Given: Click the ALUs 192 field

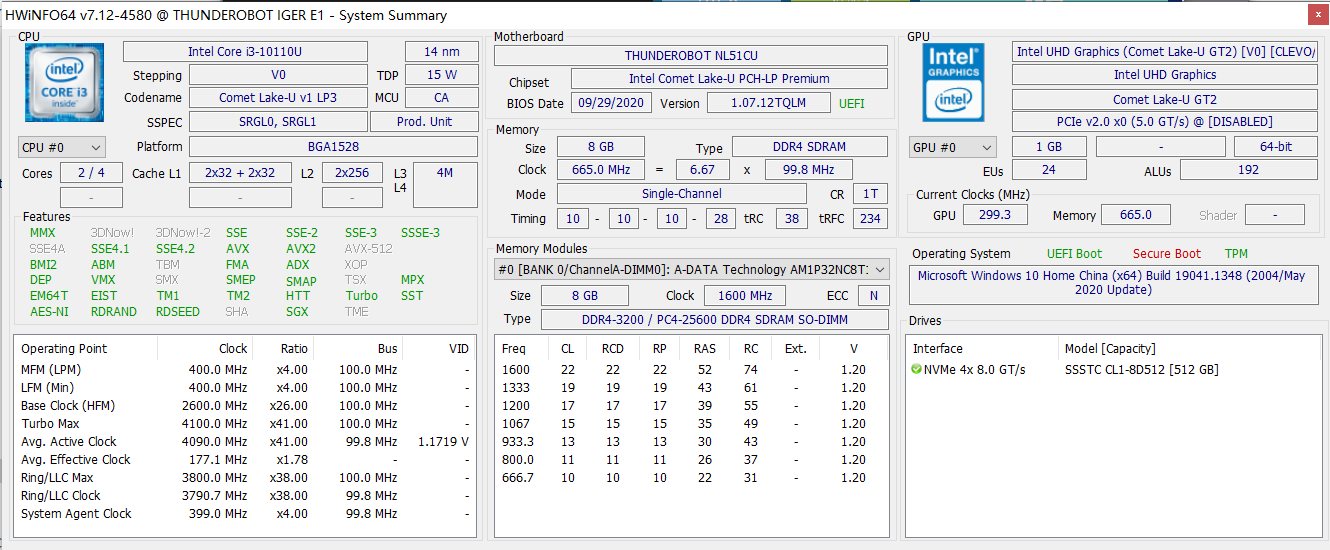Looking at the screenshot, I should click(1249, 171).
